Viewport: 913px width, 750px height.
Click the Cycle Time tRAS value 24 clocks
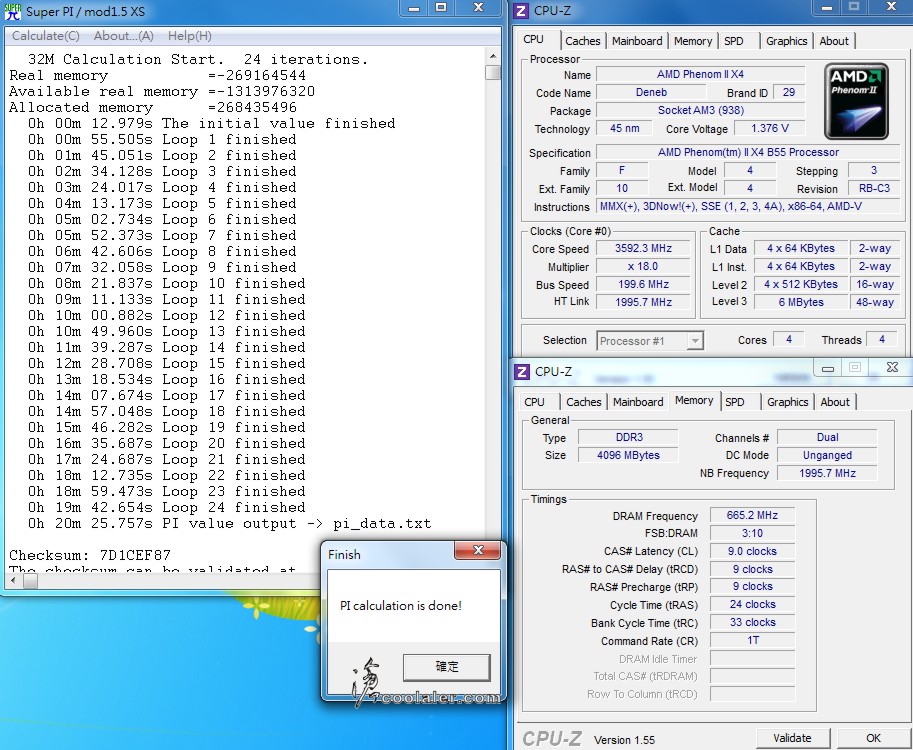point(752,604)
